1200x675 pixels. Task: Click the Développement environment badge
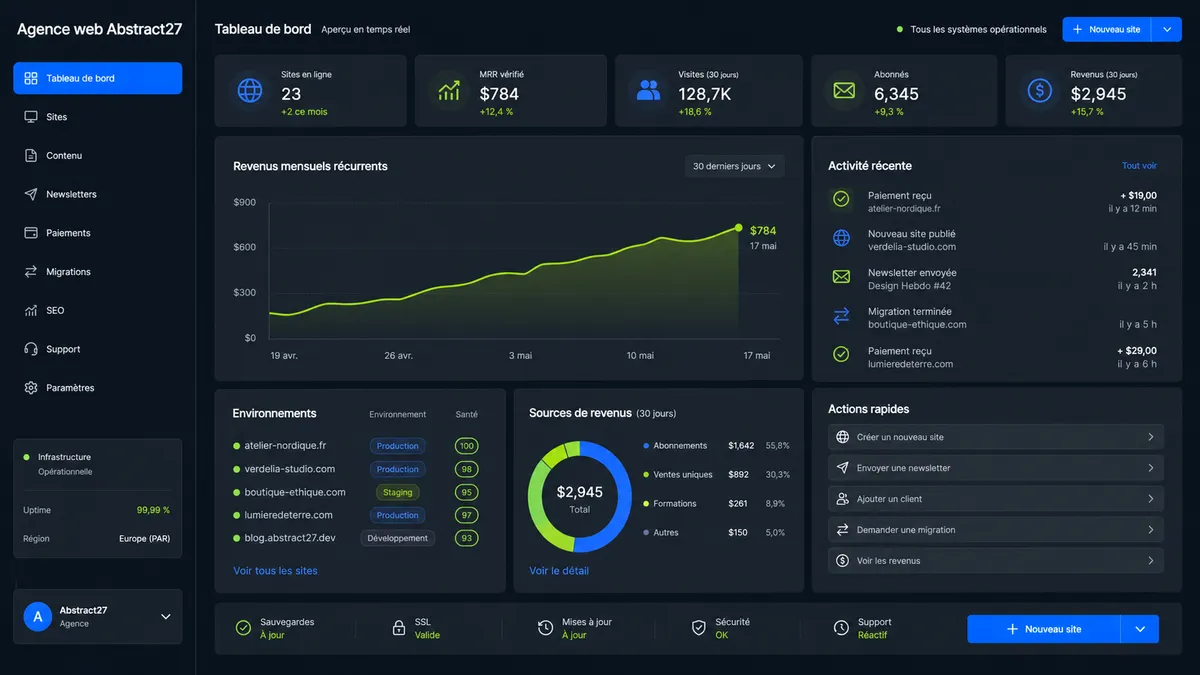point(397,538)
